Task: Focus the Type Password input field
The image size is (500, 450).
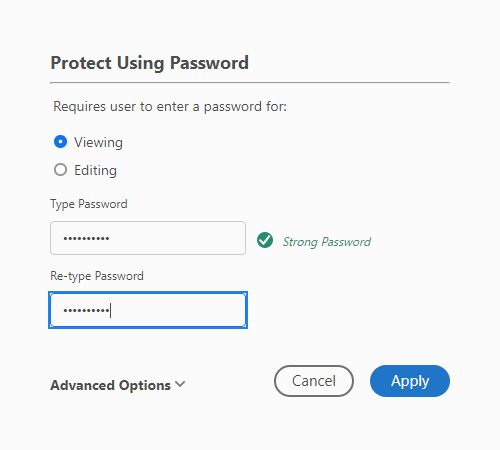Action: pos(148,238)
